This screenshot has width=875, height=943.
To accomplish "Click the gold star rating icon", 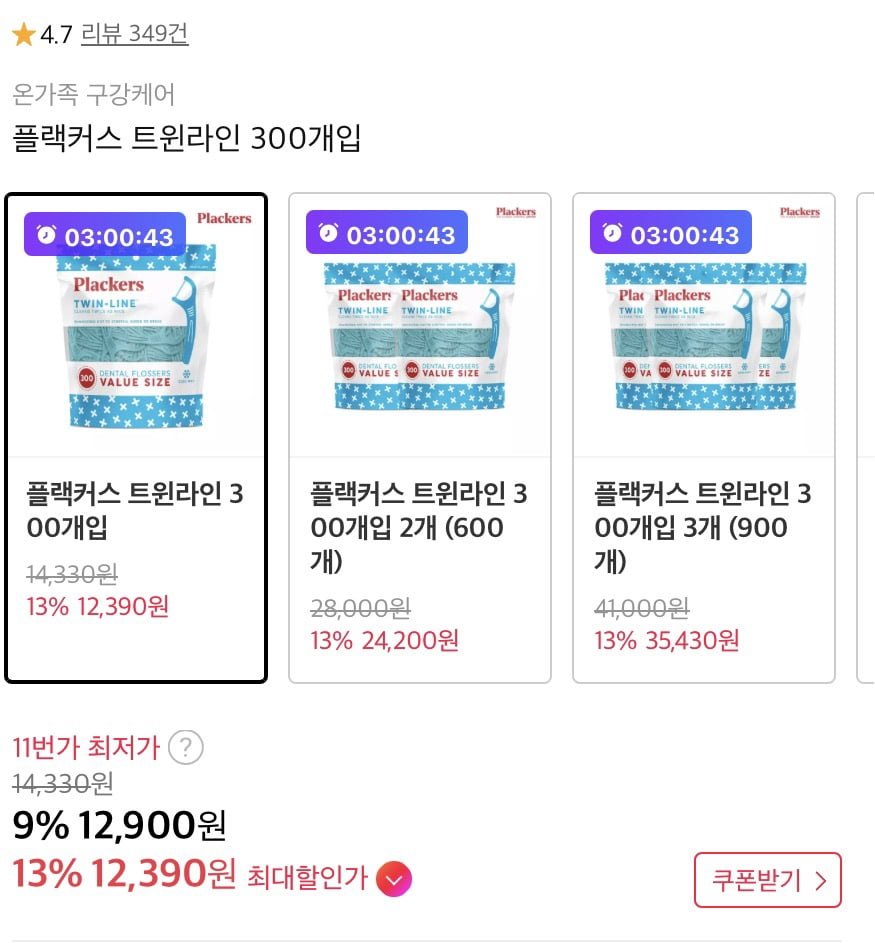I will [23, 35].
